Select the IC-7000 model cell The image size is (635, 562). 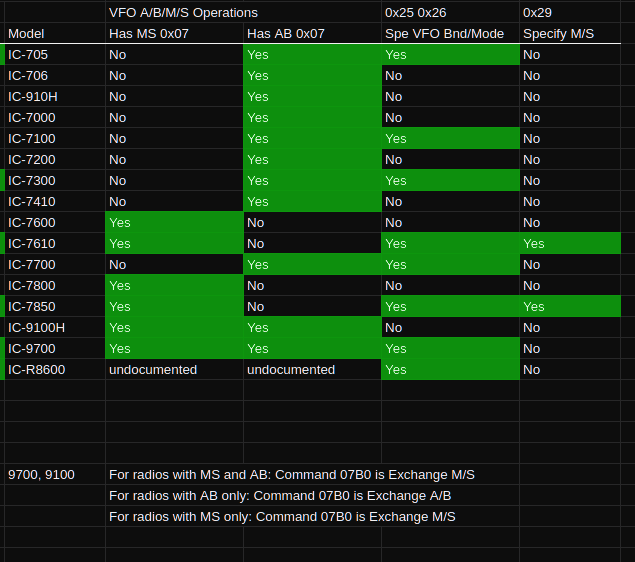click(55, 118)
